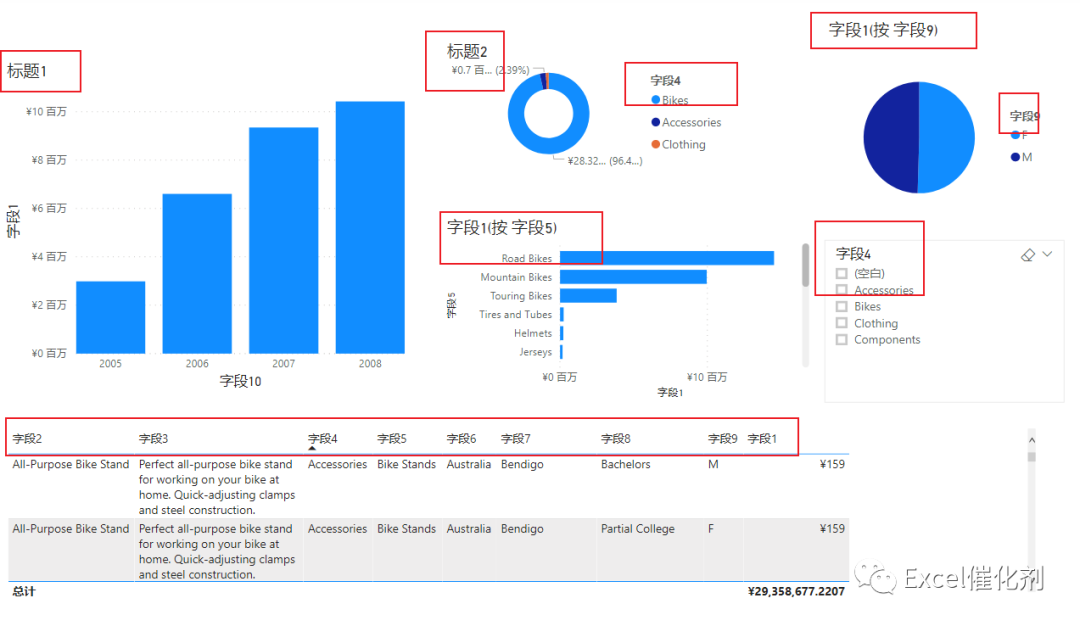The height and width of the screenshot is (626, 1080).
Task: Click the total value ¥29,358,677.2207
Action: [796, 592]
